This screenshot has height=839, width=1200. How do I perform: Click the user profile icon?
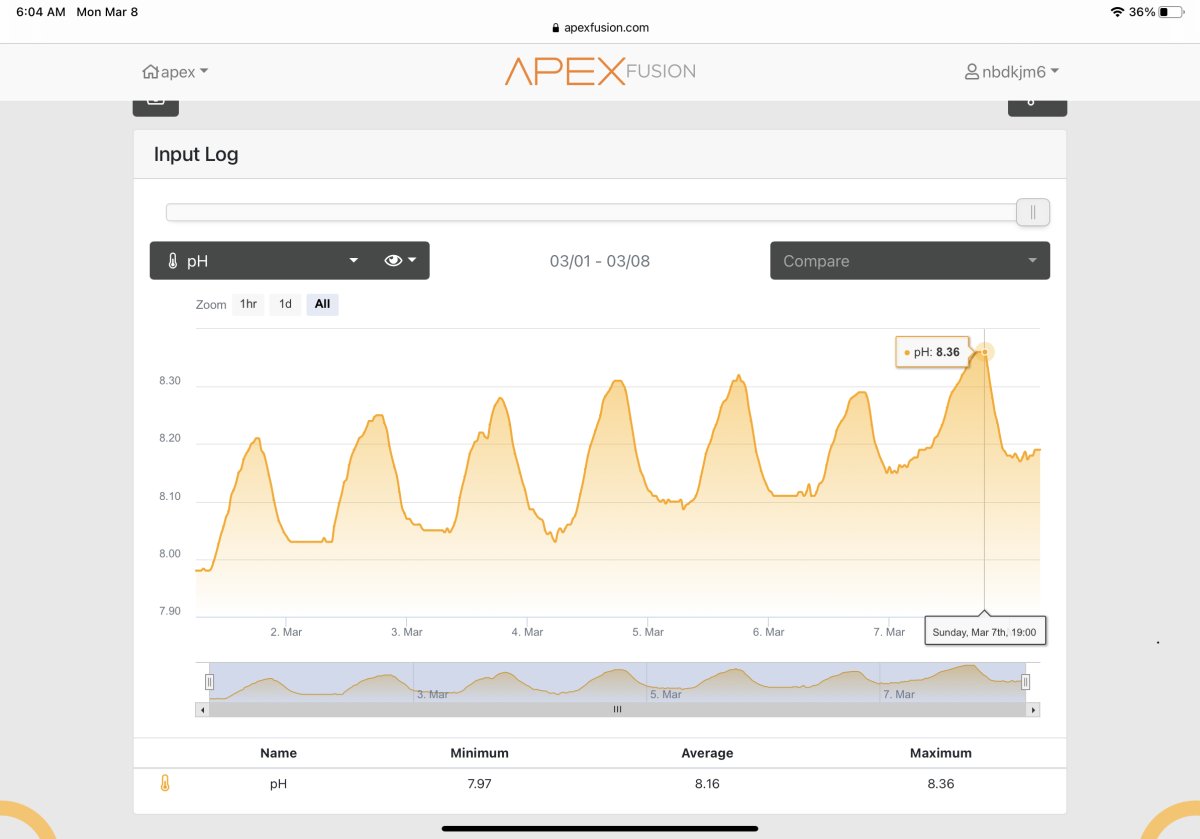pos(971,72)
